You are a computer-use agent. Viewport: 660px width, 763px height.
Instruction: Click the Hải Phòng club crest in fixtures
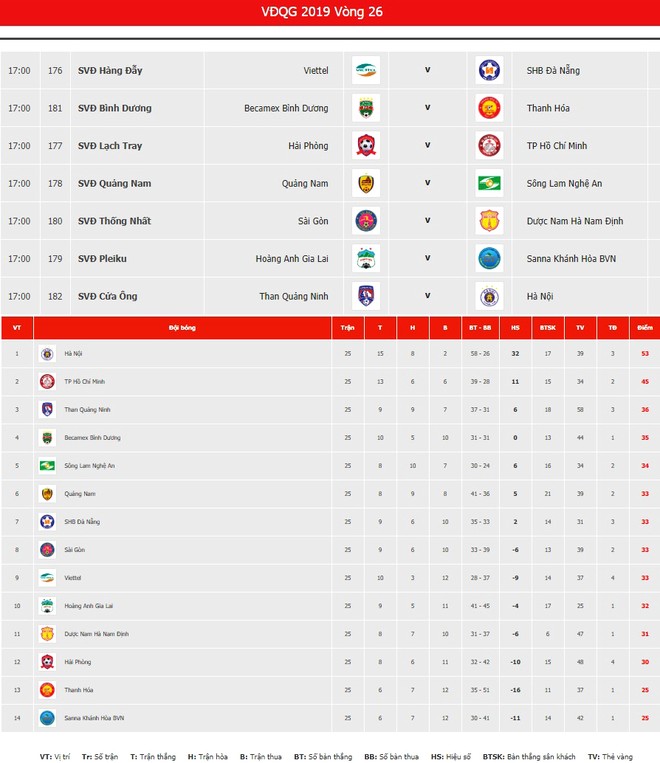coord(366,145)
